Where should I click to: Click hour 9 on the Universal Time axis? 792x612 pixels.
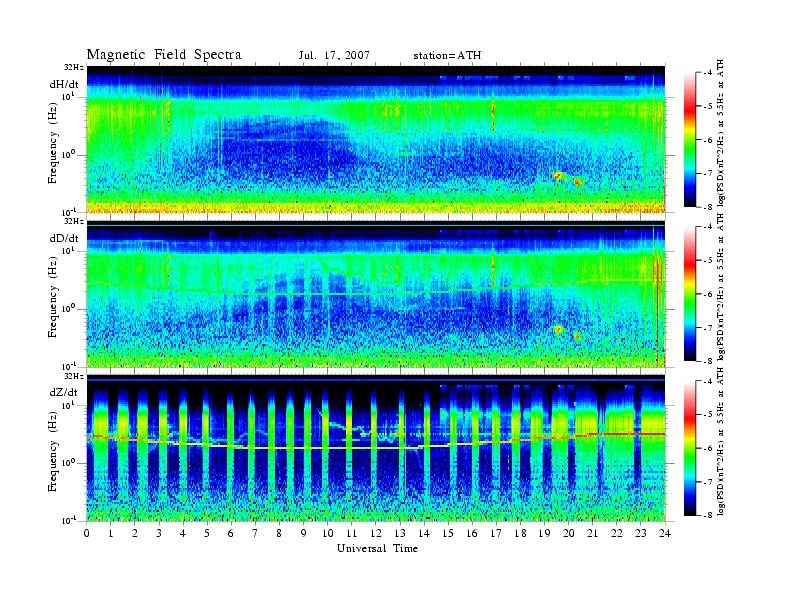304,533
